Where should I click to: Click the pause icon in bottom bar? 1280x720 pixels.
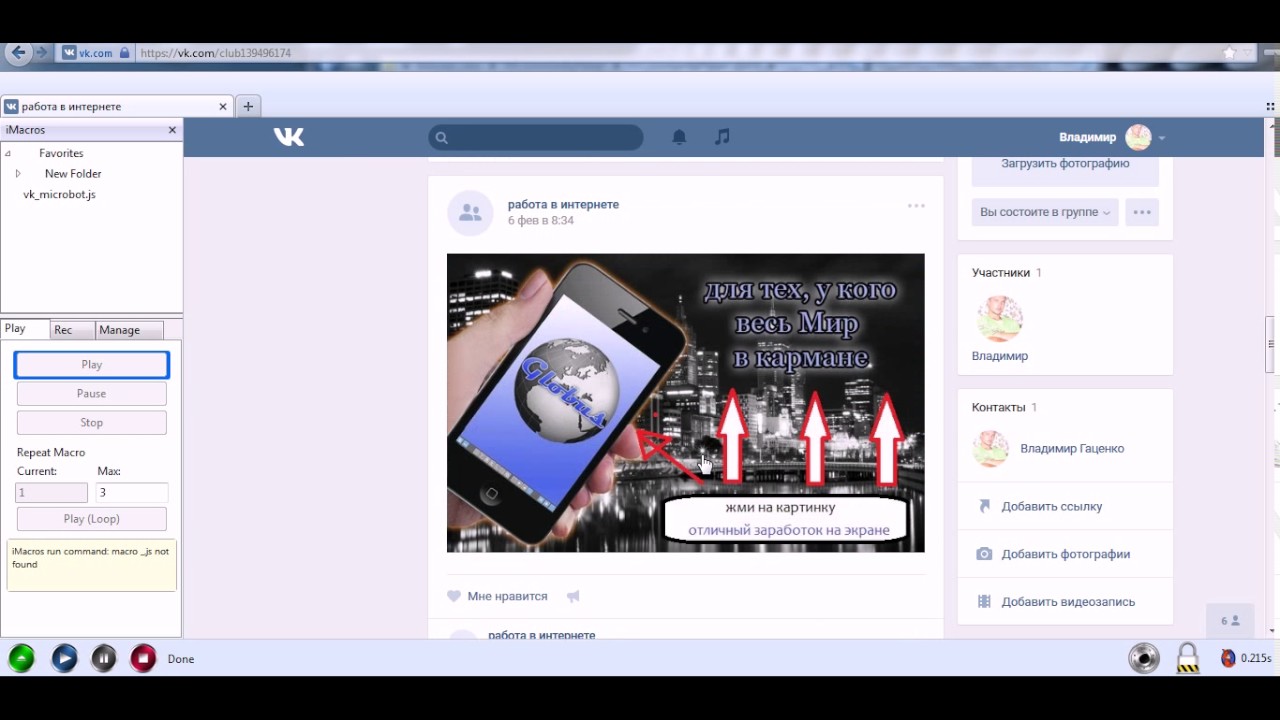(x=104, y=658)
